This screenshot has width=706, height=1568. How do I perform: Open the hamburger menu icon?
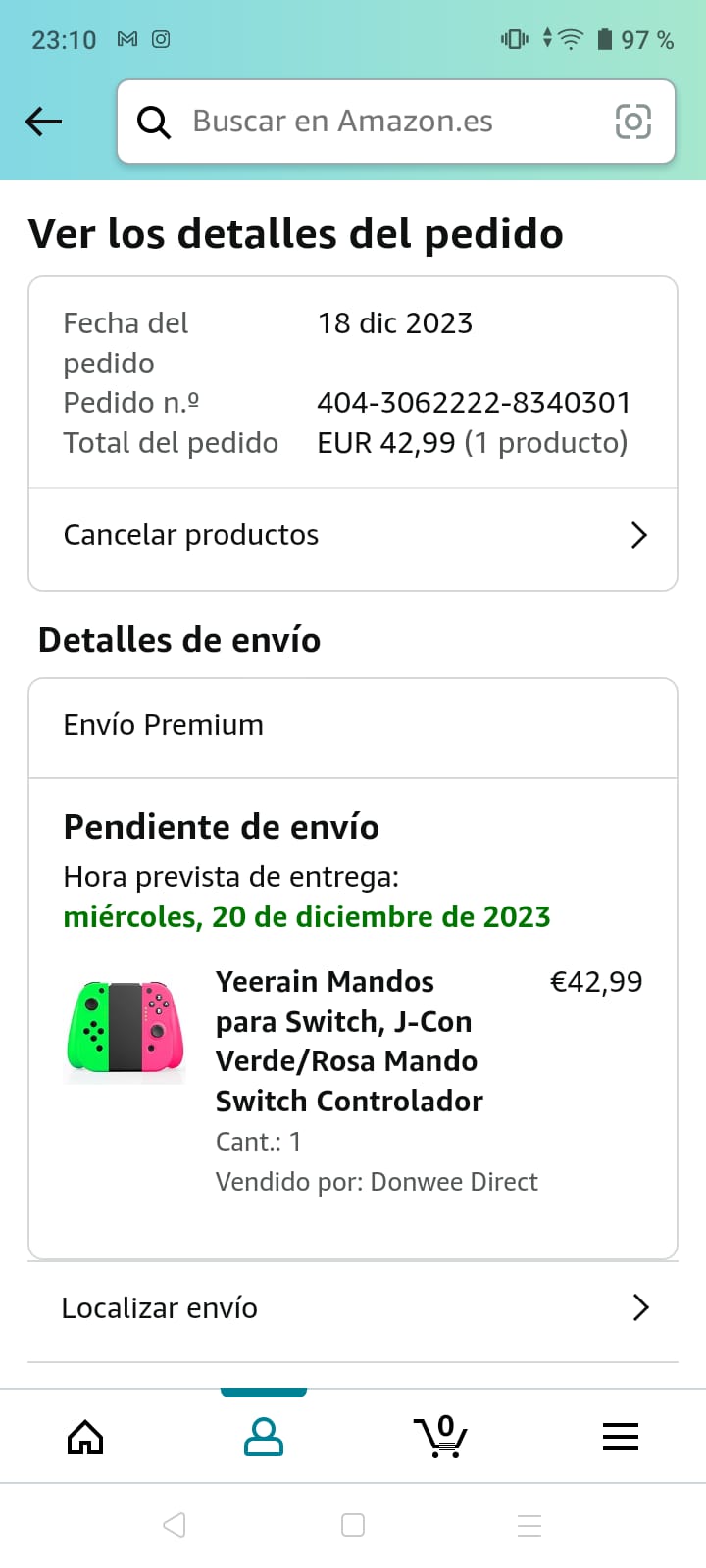(x=620, y=1437)
